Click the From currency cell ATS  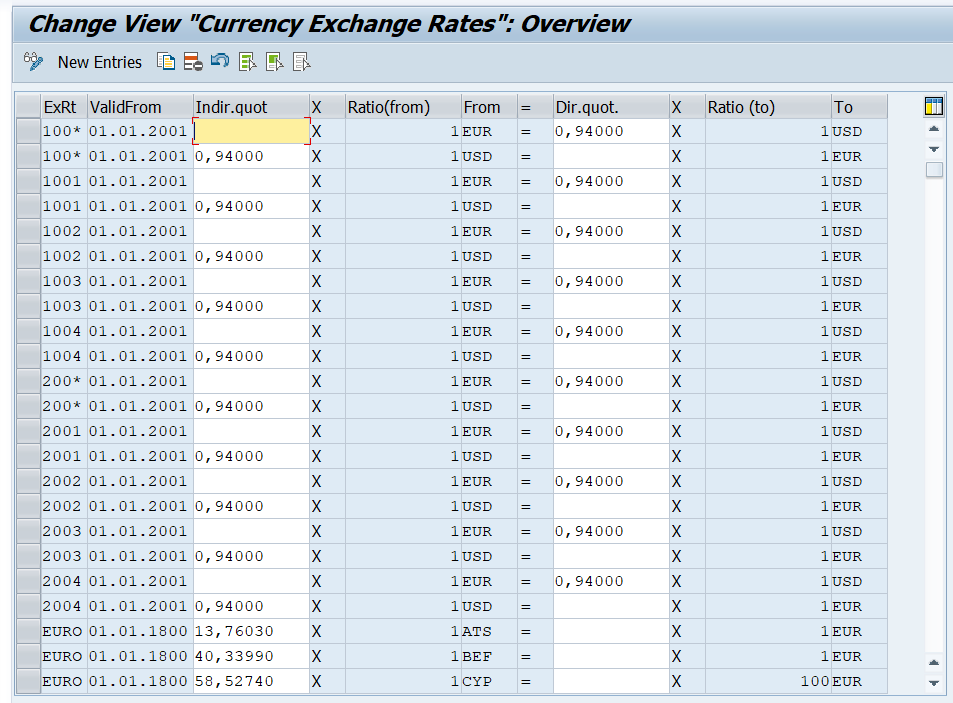[x=489, y=631]
